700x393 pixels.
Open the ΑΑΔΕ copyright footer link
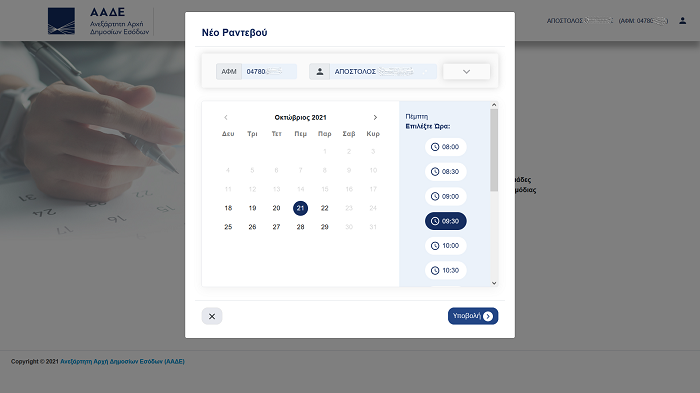(x=122, y=361)
